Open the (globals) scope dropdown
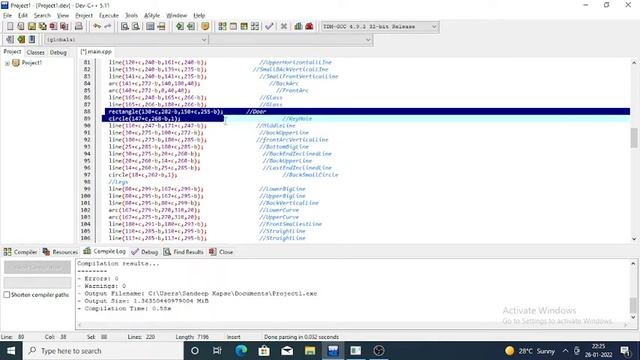The height and width of the screenshot is (360, 640). point(126,40)
